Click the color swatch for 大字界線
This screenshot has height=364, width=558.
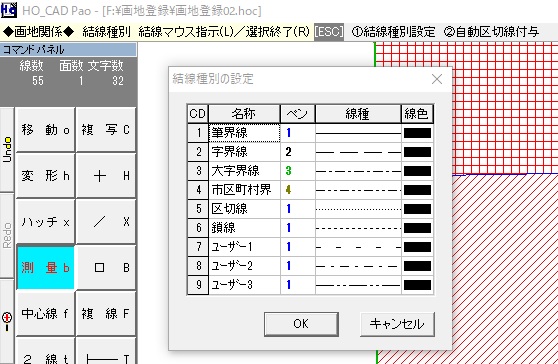click(x=417, y=171)
